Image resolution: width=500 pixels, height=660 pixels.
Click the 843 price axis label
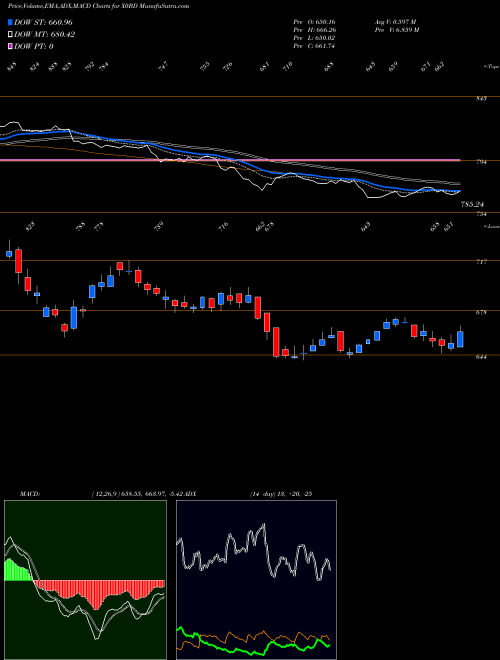tap(481, 98)
